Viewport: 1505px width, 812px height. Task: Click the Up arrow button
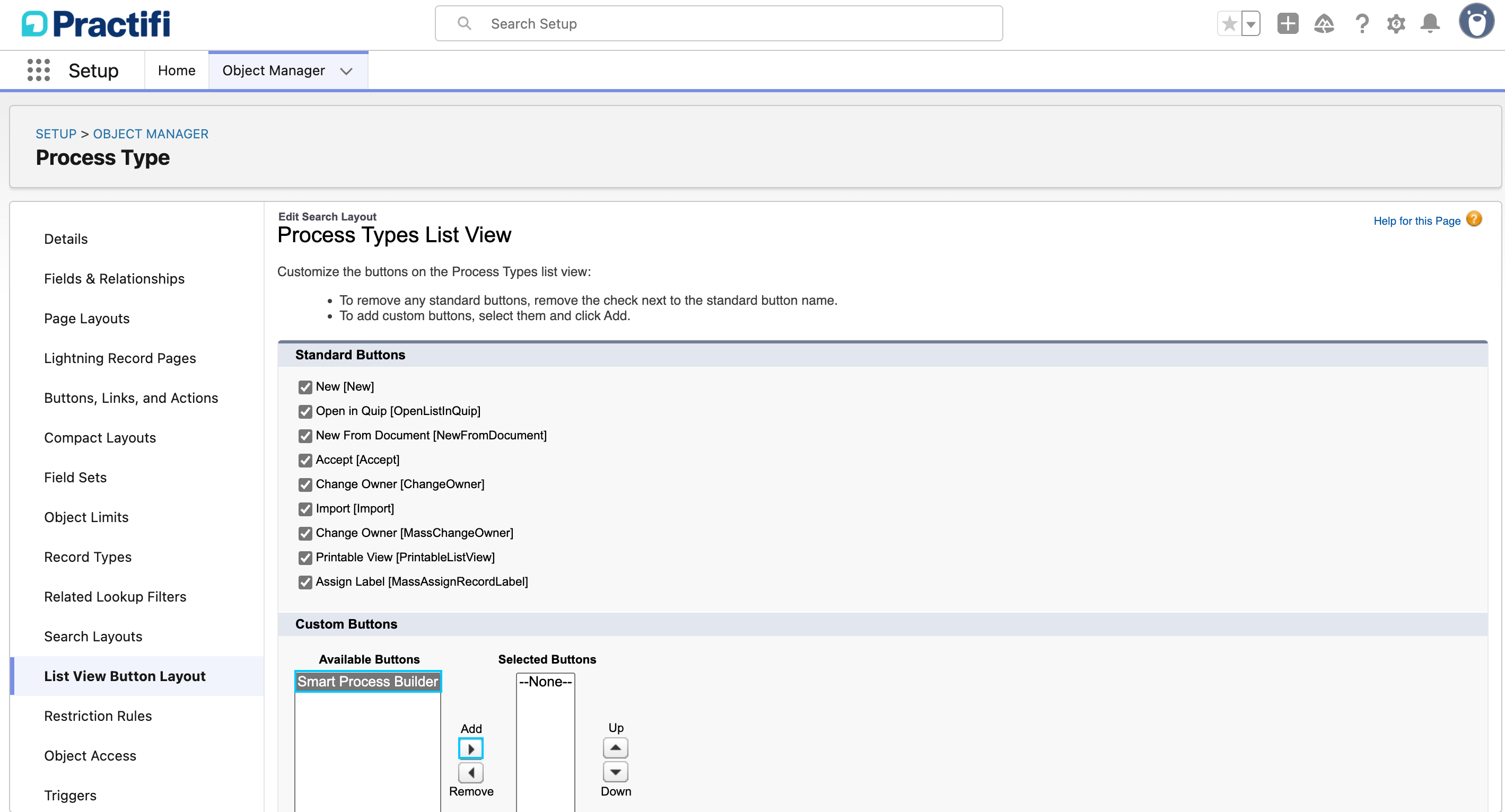616,748
